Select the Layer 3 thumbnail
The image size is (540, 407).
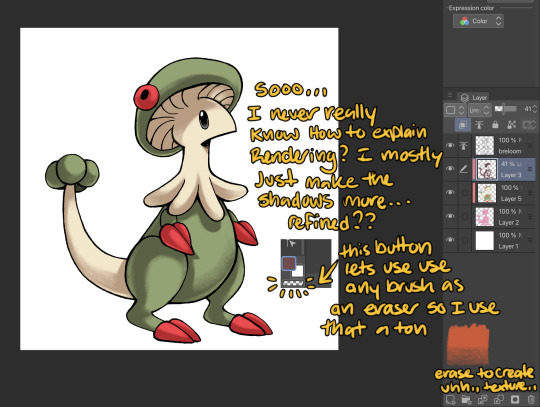click(487, 169)
